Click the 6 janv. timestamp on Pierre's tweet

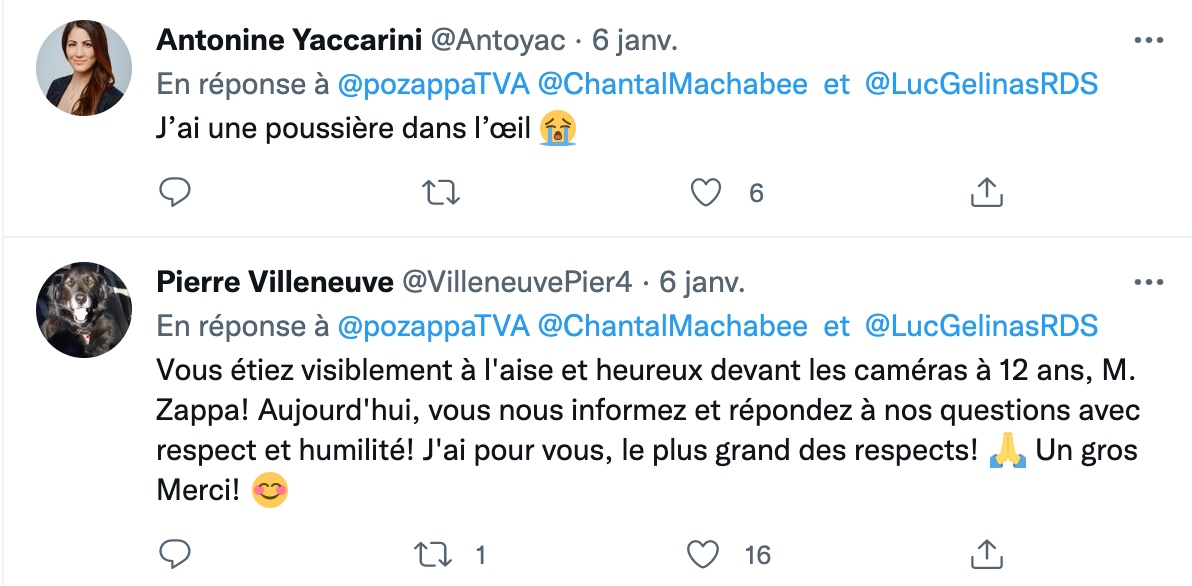pos(702,283)
